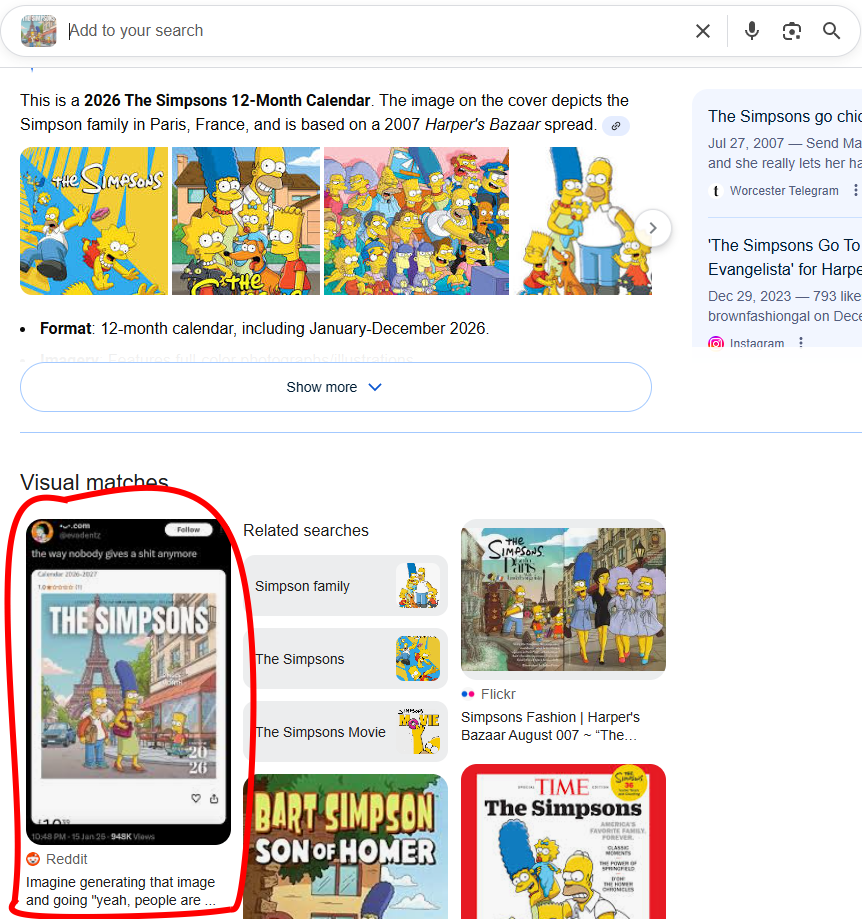Open 'The Simpsons go chic' article
862x919 pixels.
(x=785, y=116)
